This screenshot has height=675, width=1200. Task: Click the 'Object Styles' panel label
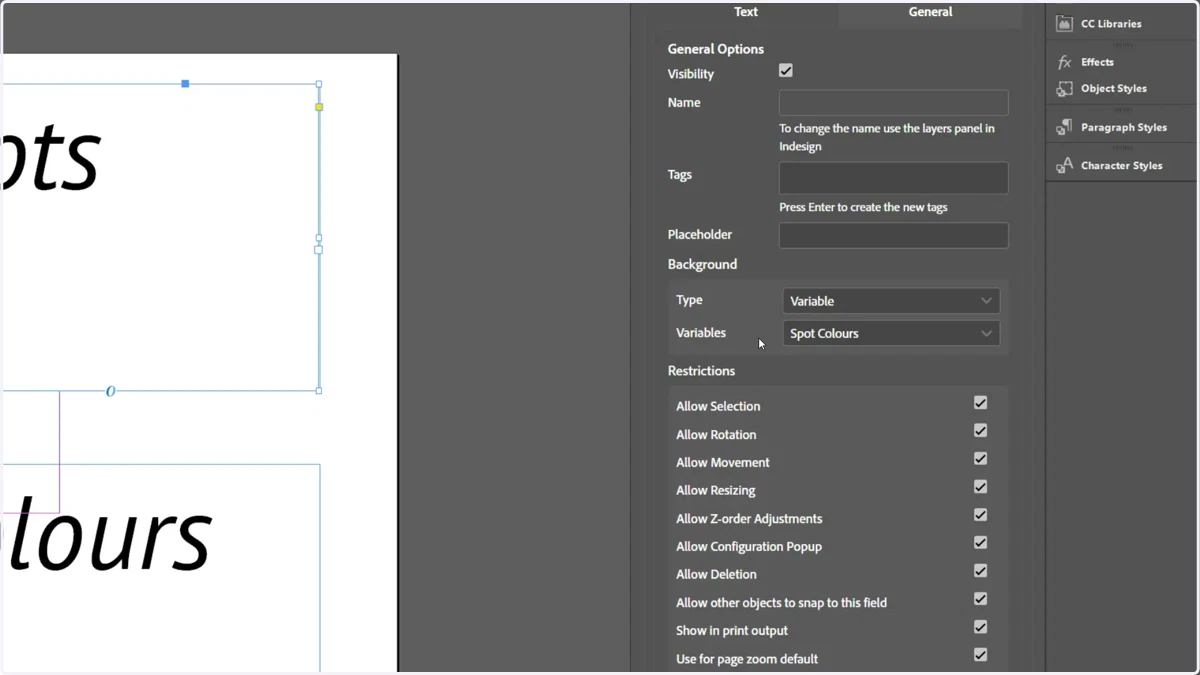tap(1114, 89)
